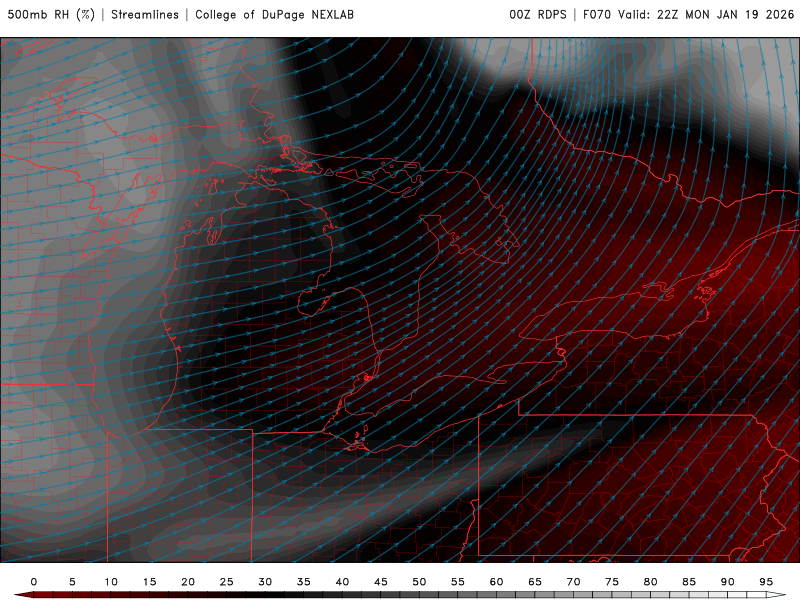Click the 25 label on the color scale
This screenshot has height=600, width=800.
click(227, 582)
